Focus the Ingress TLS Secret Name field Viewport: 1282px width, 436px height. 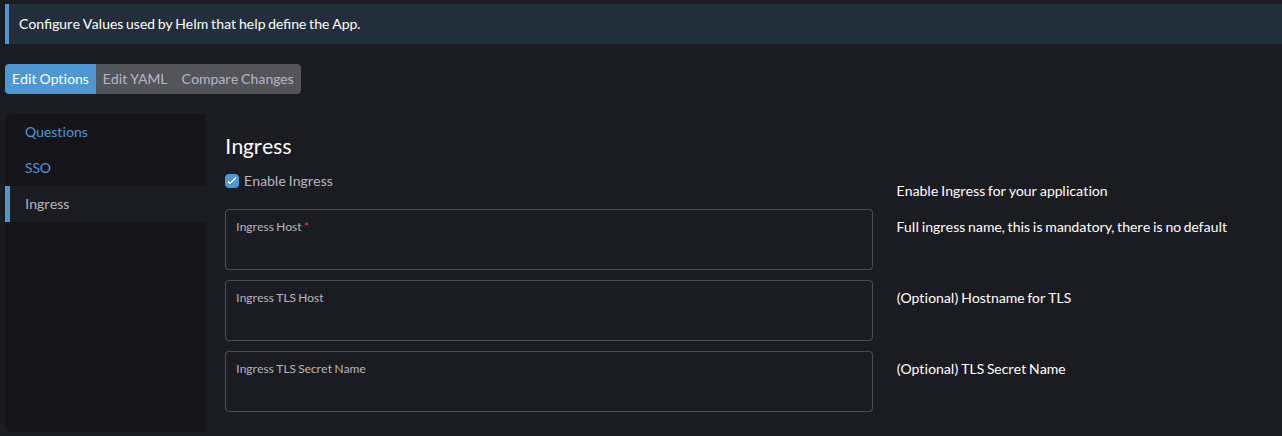548,390
